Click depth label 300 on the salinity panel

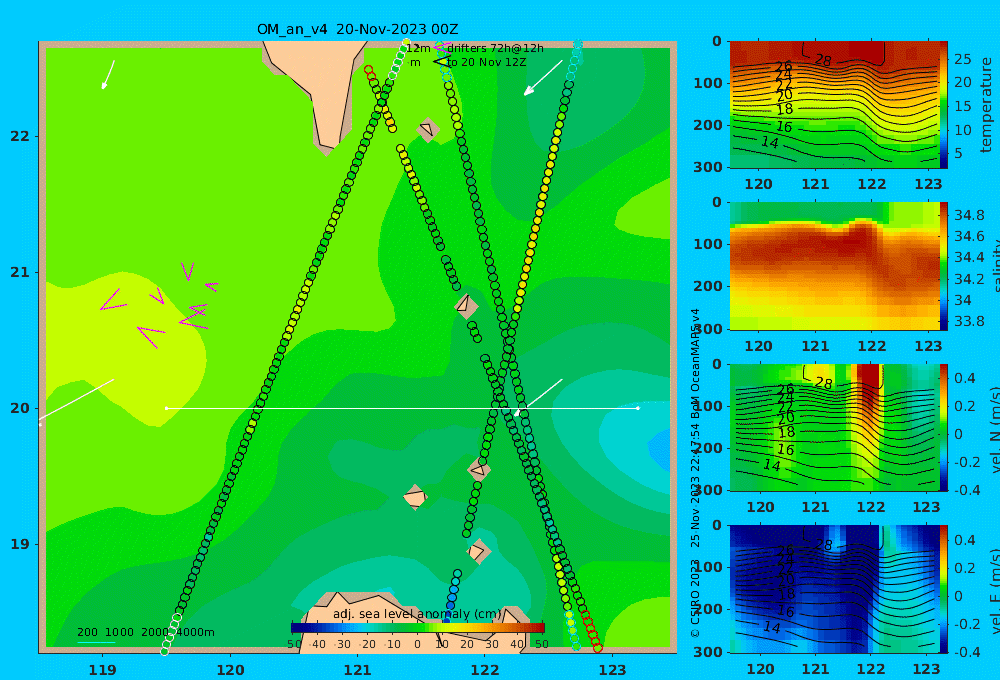point(707,328)
